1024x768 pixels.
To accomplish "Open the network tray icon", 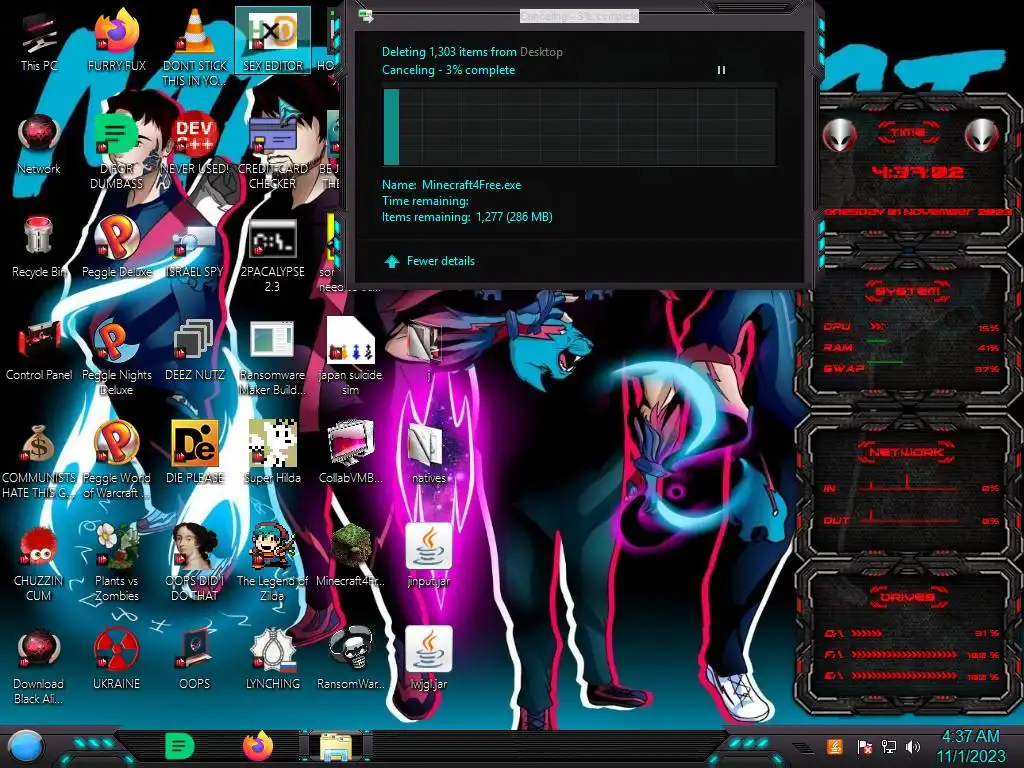I will click(888, 746).
